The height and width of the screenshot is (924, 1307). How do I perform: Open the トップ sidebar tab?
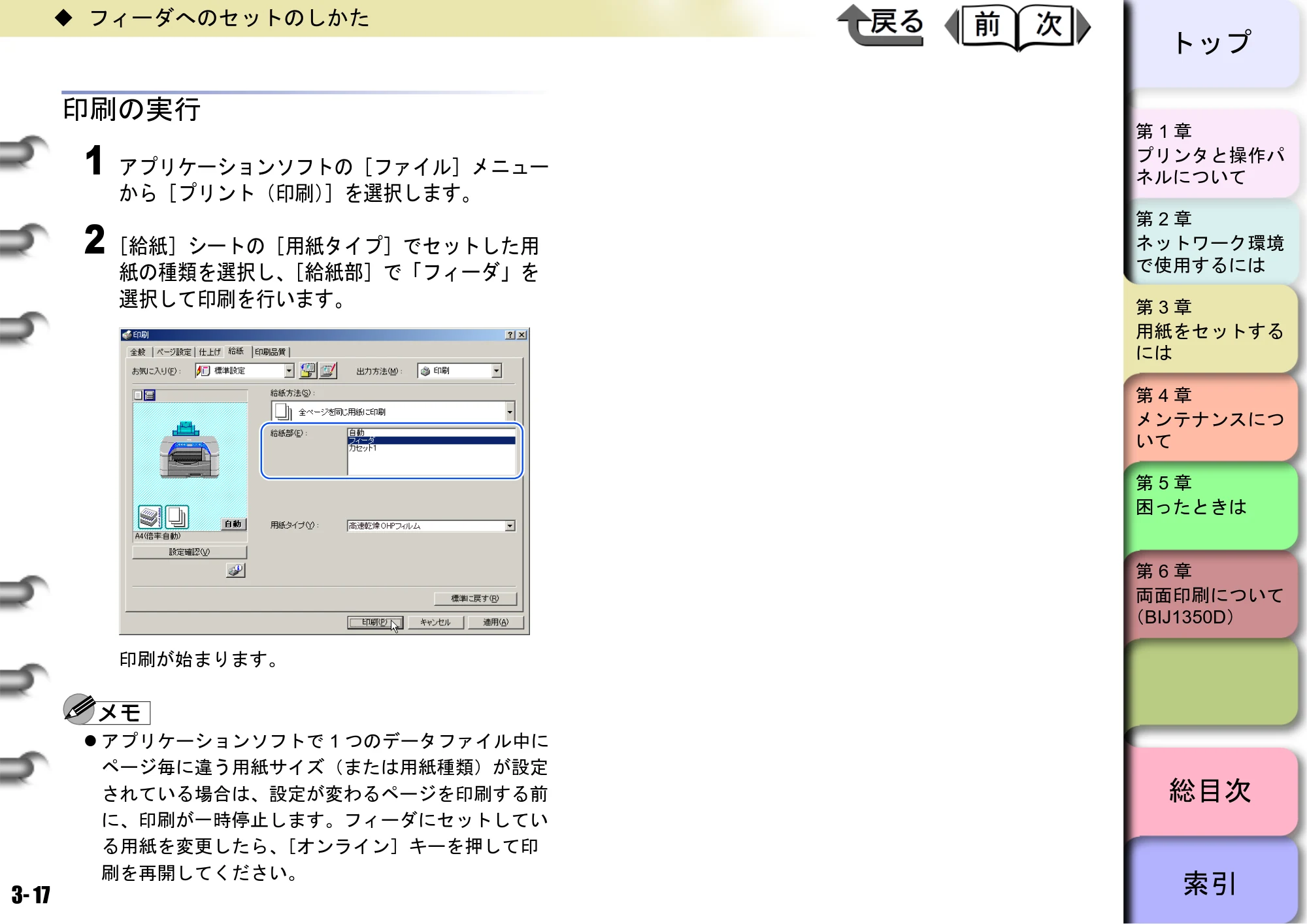1213,43
